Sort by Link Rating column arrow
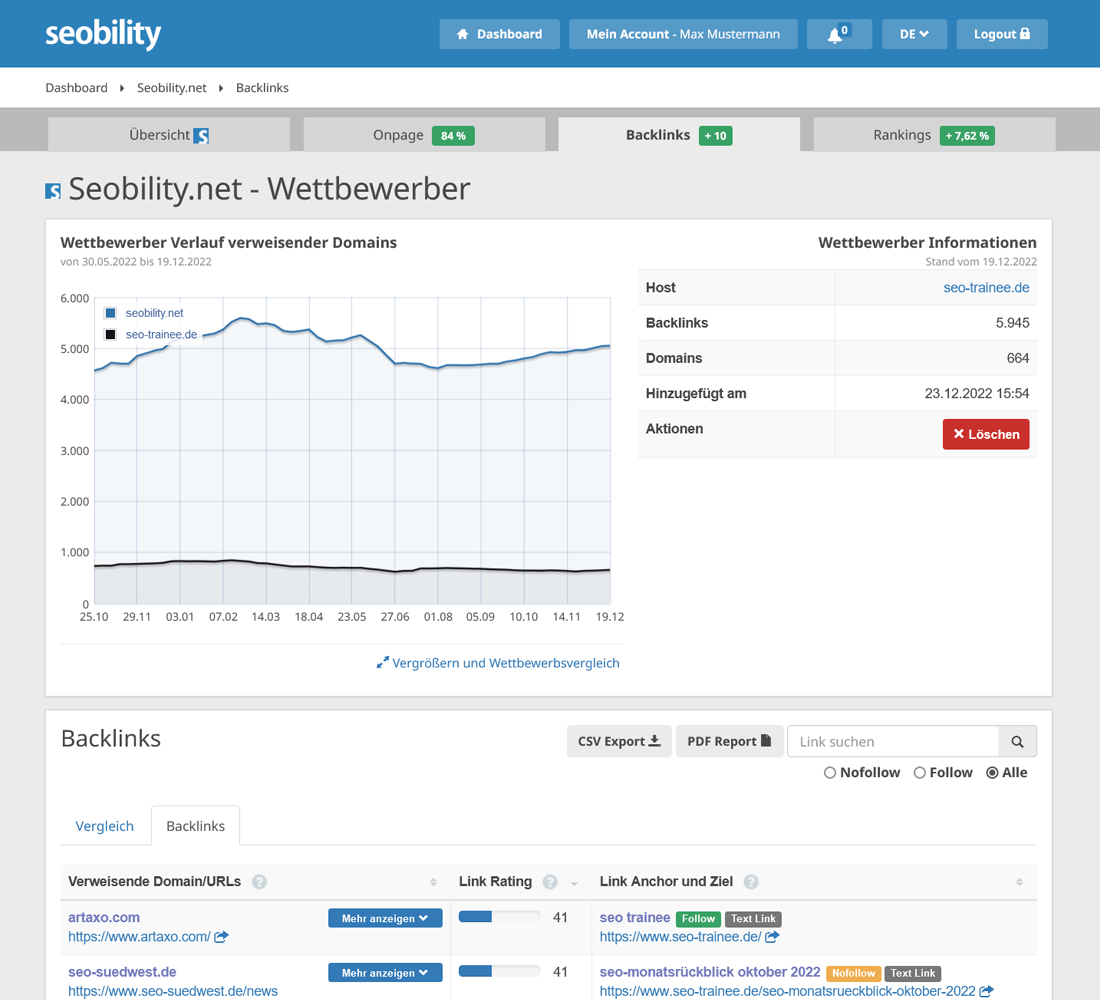1100x1000 pixels. [x=575, y=884]
